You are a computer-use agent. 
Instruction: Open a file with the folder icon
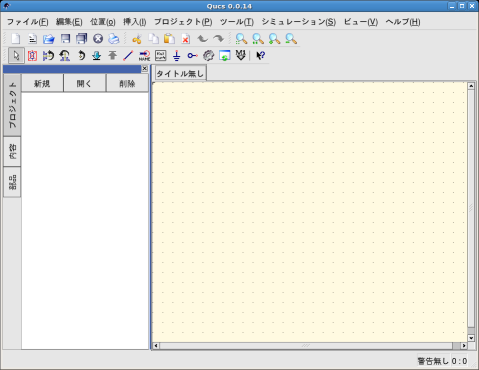coord(49,39)
